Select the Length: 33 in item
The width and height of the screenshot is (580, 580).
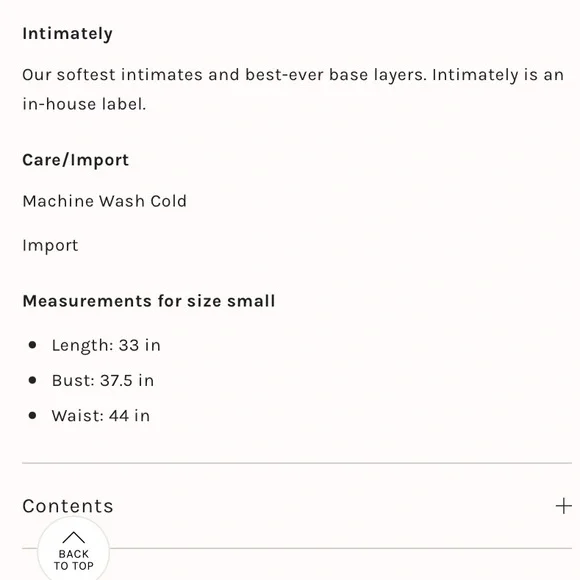point(106,345)
